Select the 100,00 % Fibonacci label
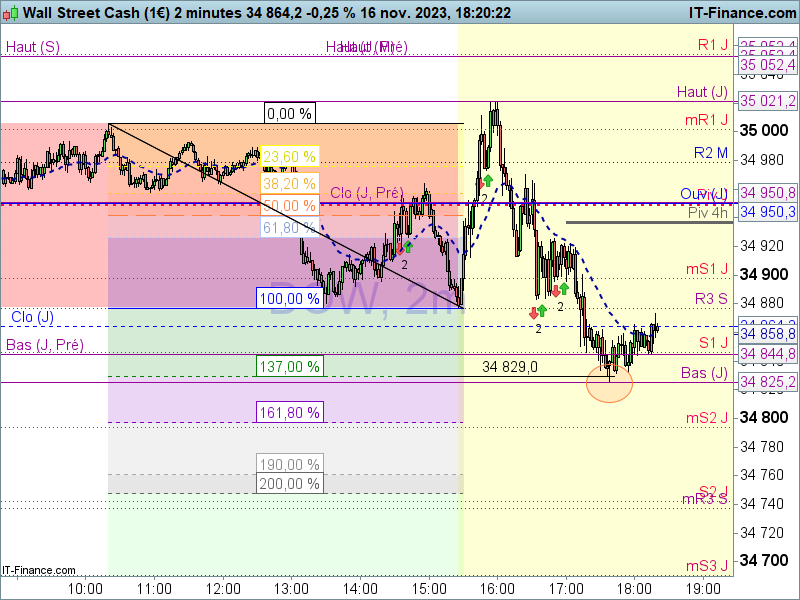Image resolution: width=800 pixels, height=600 pixels. point(289,298)
